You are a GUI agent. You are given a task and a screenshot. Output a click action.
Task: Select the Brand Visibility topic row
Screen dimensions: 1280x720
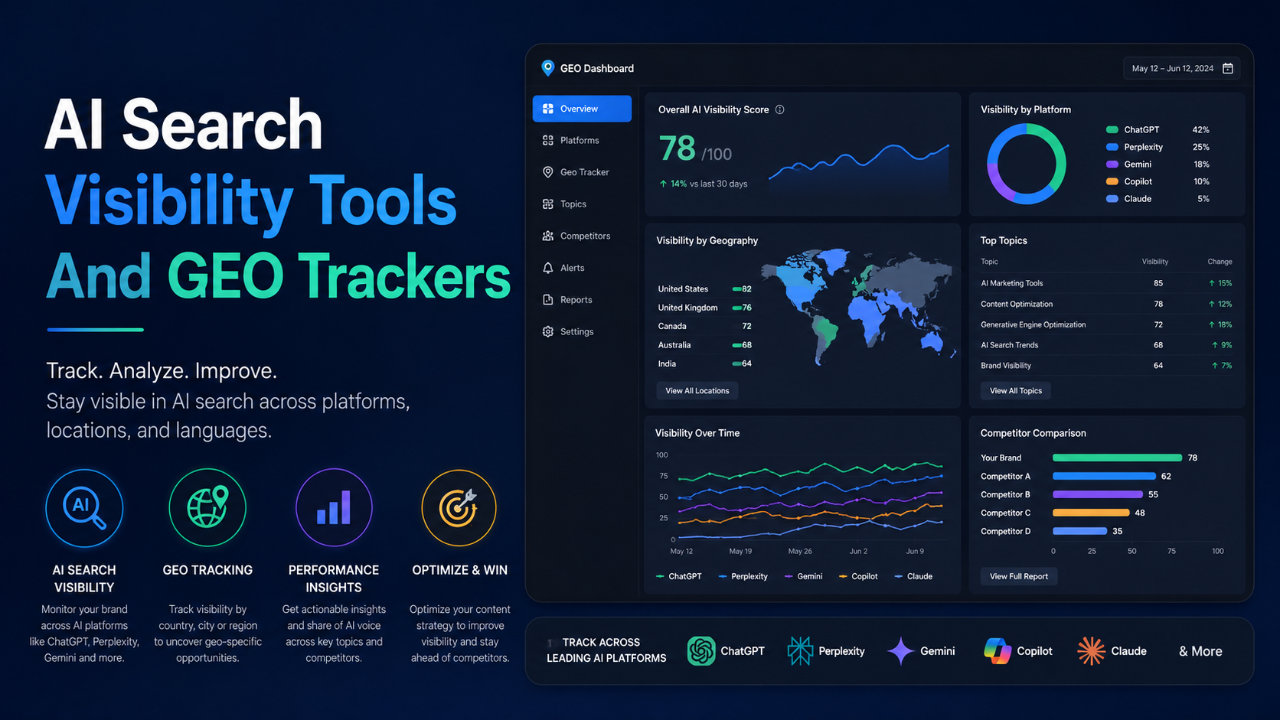tap(1107, 365)
